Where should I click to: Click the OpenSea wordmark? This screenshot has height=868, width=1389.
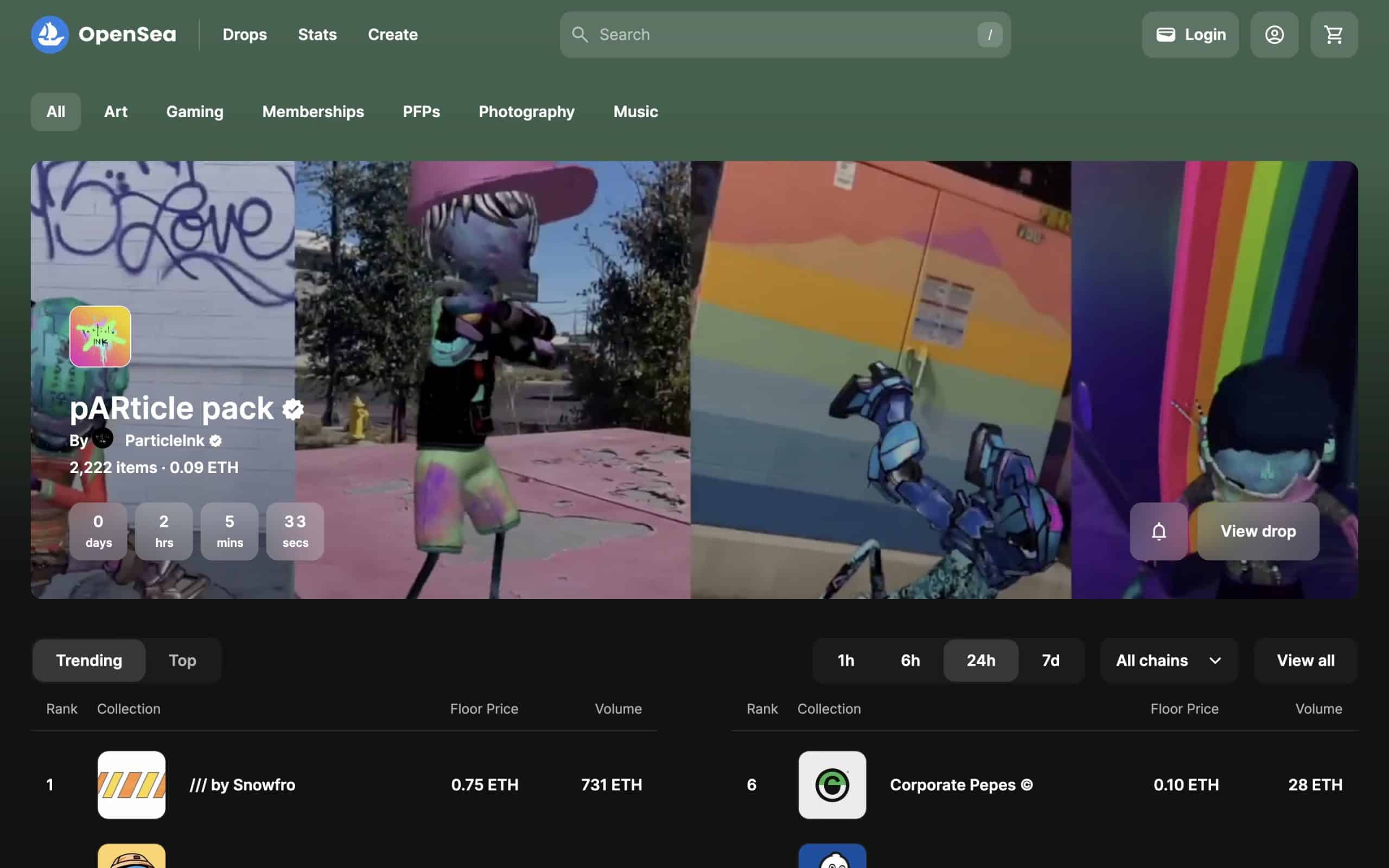click(x=127, y=34)
